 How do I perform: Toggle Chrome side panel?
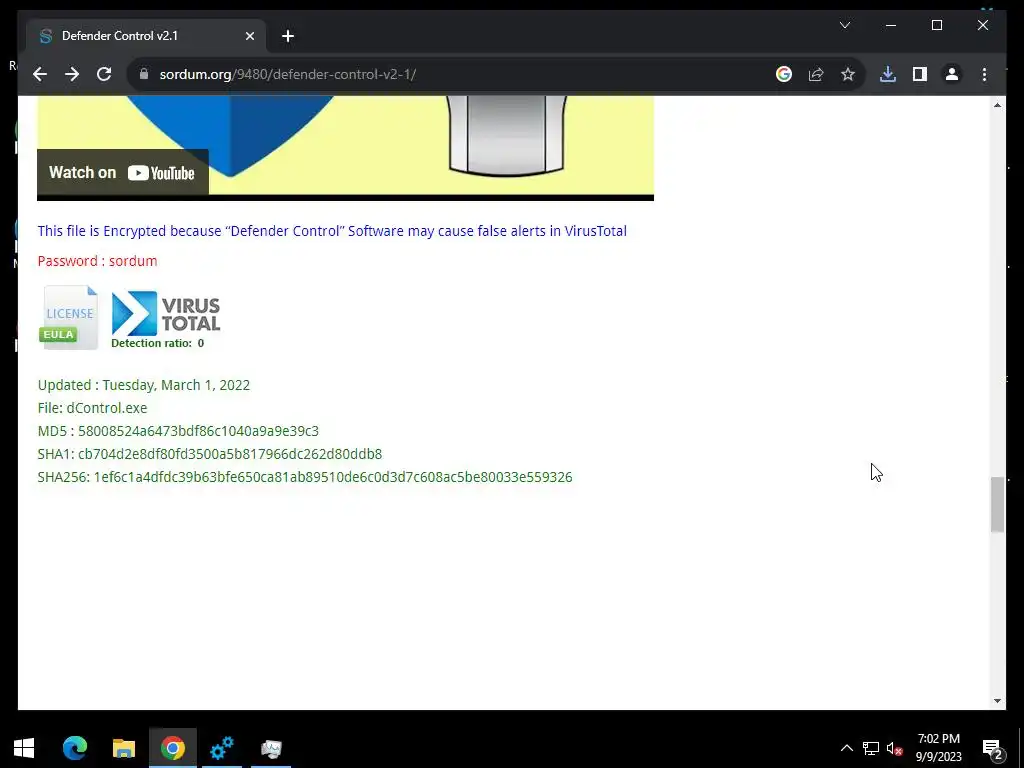click(920, 74)
